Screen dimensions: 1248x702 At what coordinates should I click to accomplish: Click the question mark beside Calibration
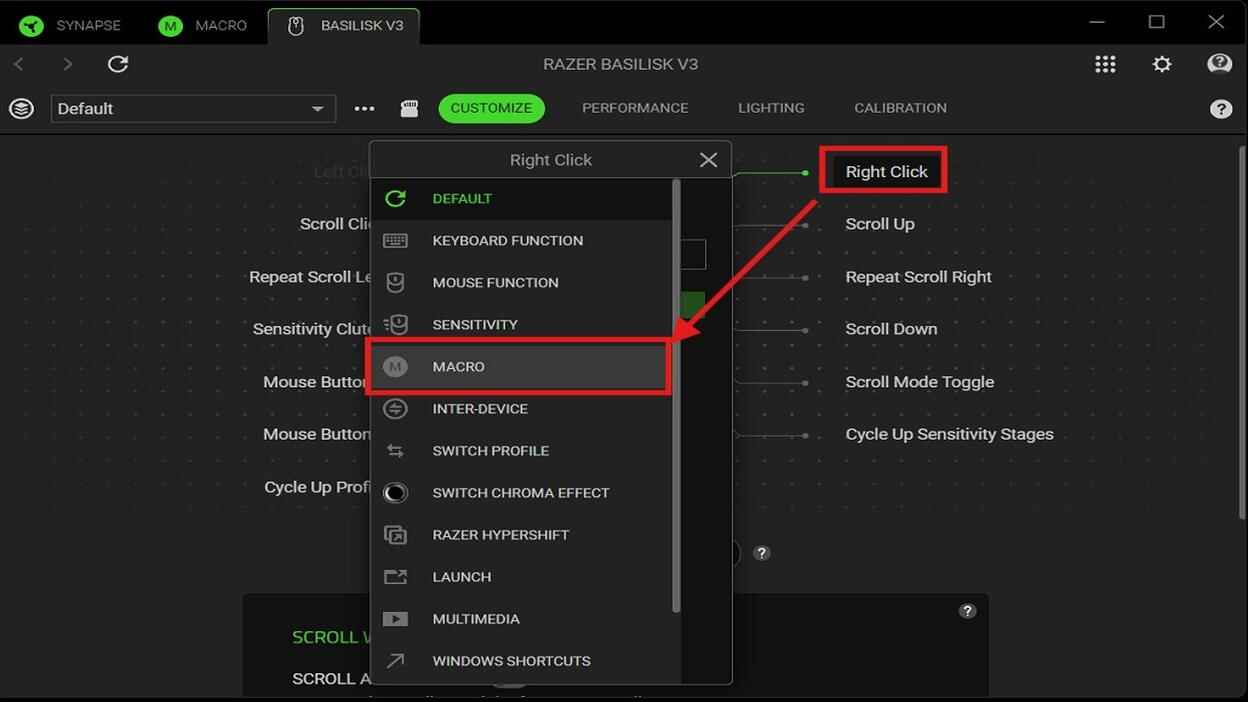tap(1221, 109)
